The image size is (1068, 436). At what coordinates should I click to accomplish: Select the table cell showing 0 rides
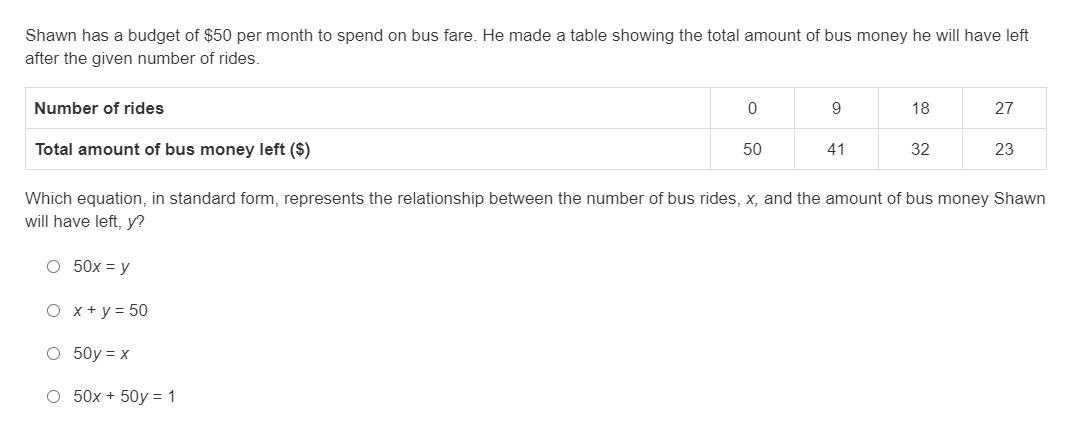click(x=752, y=108)
